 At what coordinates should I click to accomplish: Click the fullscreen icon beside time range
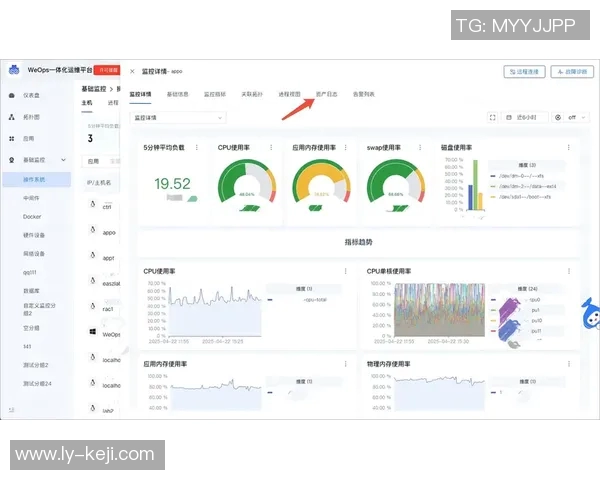click(x=493, y=117)
